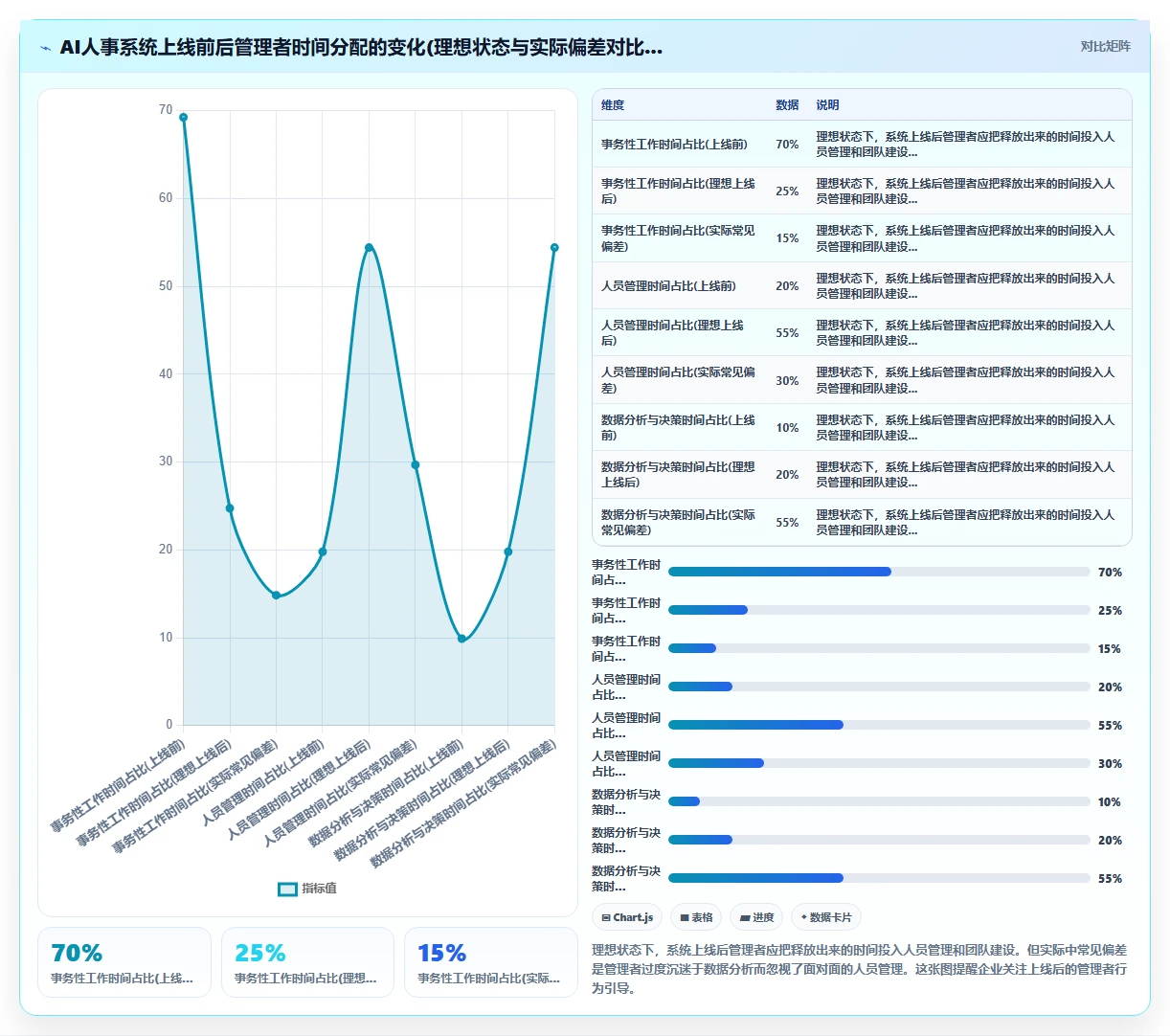Image resolution: width=1170 pixels, height=1036 pixels.
Task: Click the 维度 column header
Action: 613,105
